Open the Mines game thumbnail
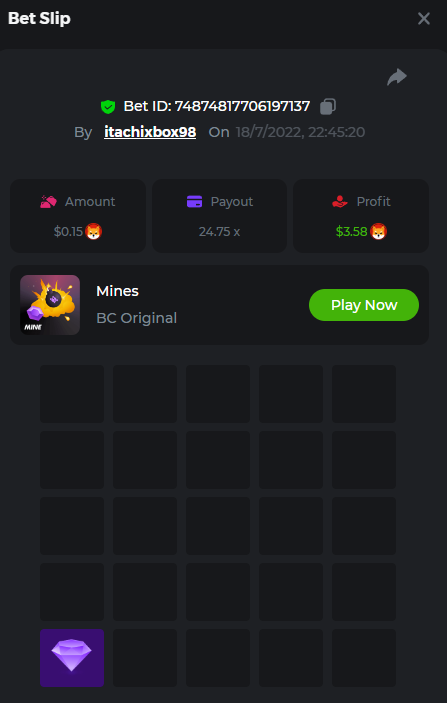This screenshot has height=703, width=447. 50,305
